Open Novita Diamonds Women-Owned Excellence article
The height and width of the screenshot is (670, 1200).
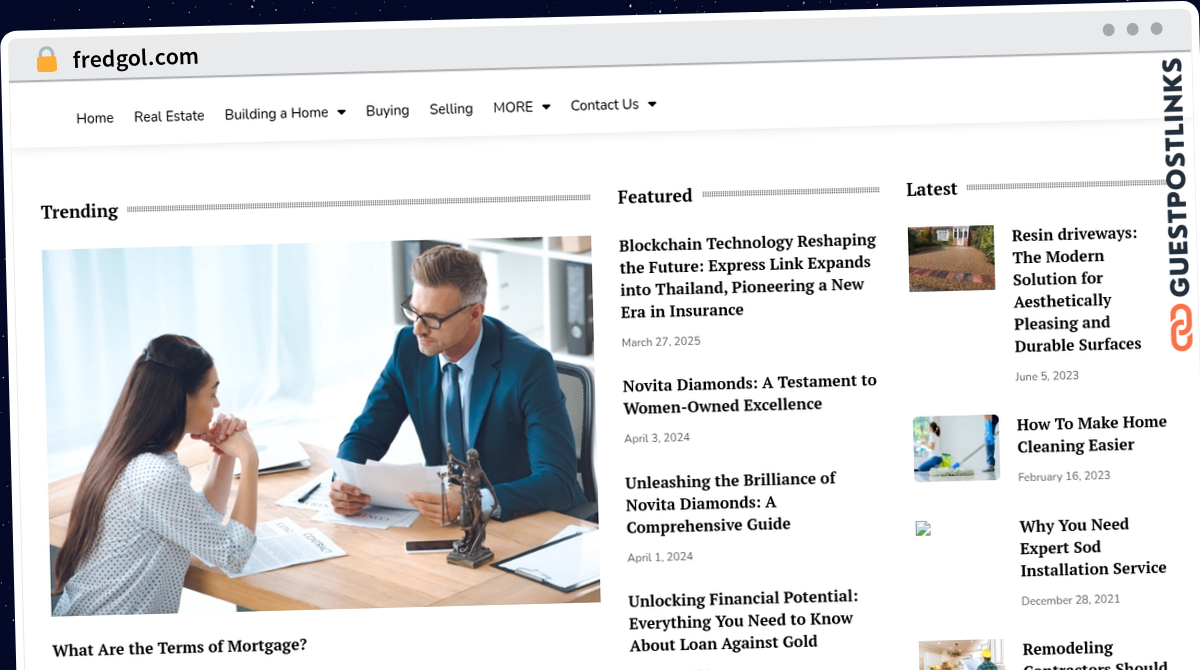click(750, 393)
